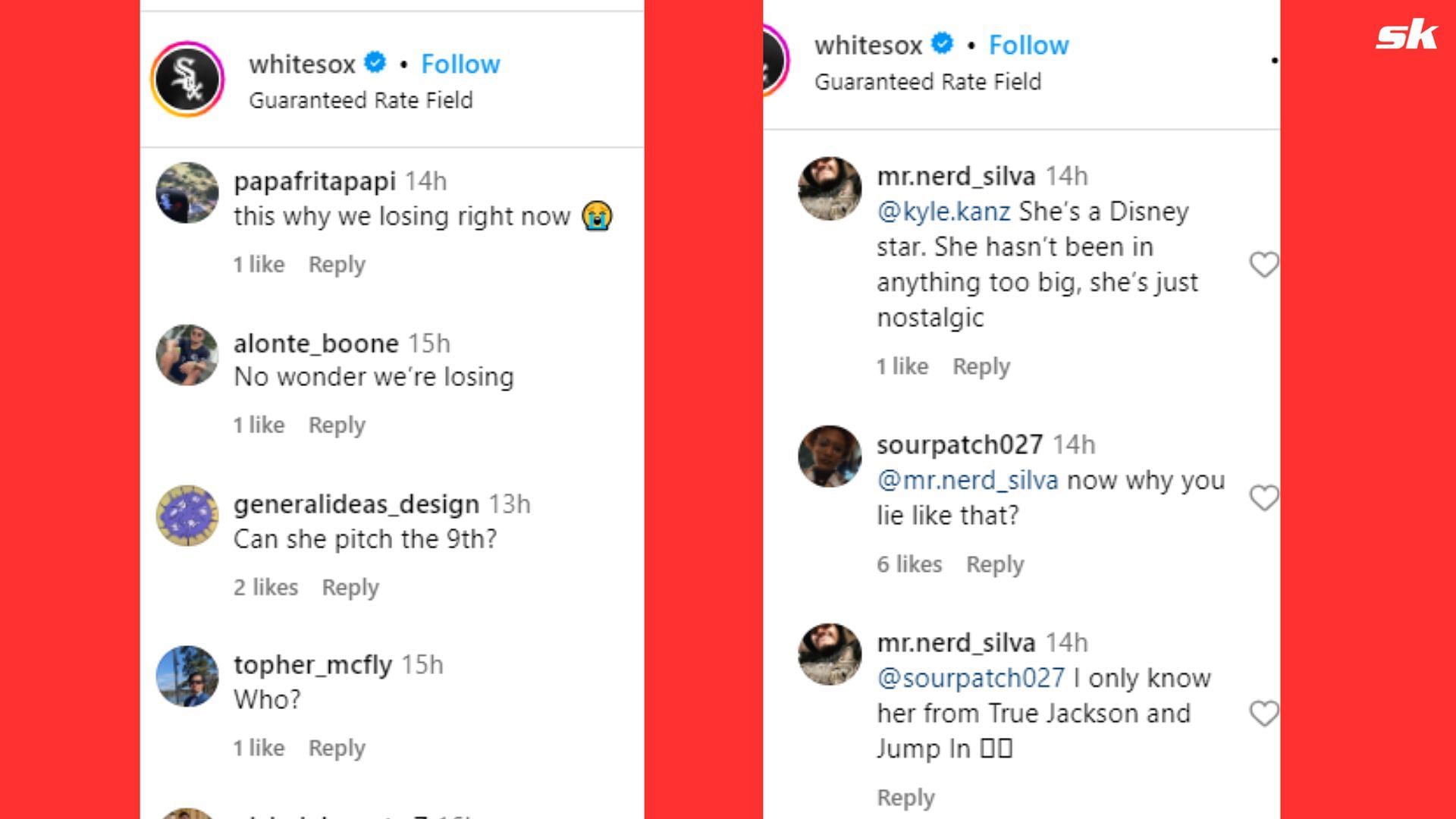View the 2 likes on generalideas_design's comment
Viewport: 1456px width, 819px height.
pyautogui.click(x=265, y=588)
